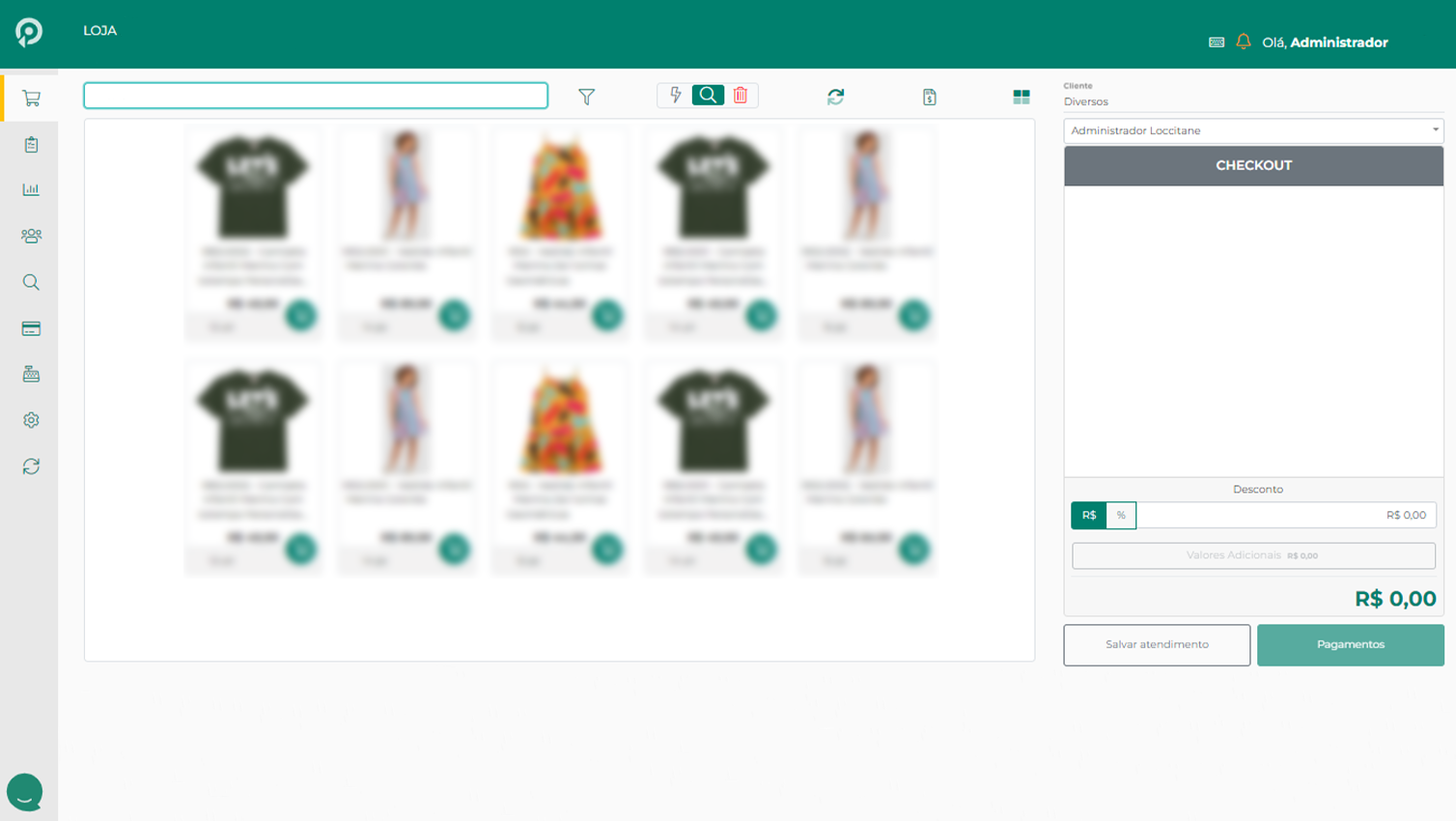This screenshot has height=821, width=1456.
Task: Click the credit card sidebar icon
Action: tap(31, 328)
